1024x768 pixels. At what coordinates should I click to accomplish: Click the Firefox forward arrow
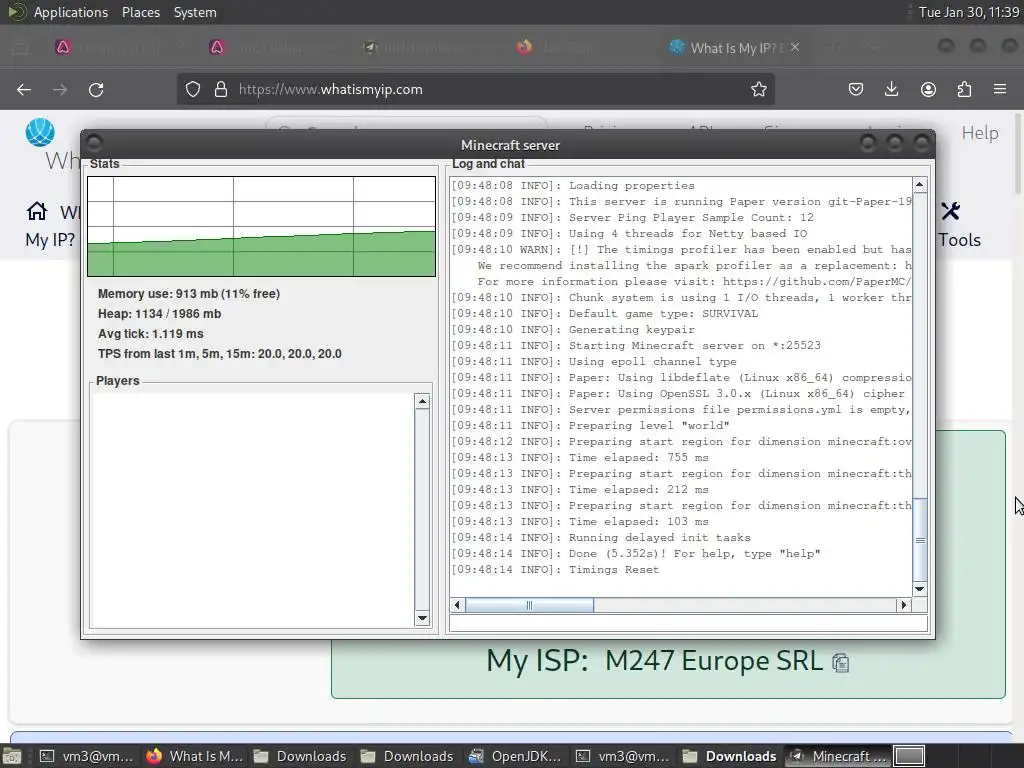click(60, 89)
